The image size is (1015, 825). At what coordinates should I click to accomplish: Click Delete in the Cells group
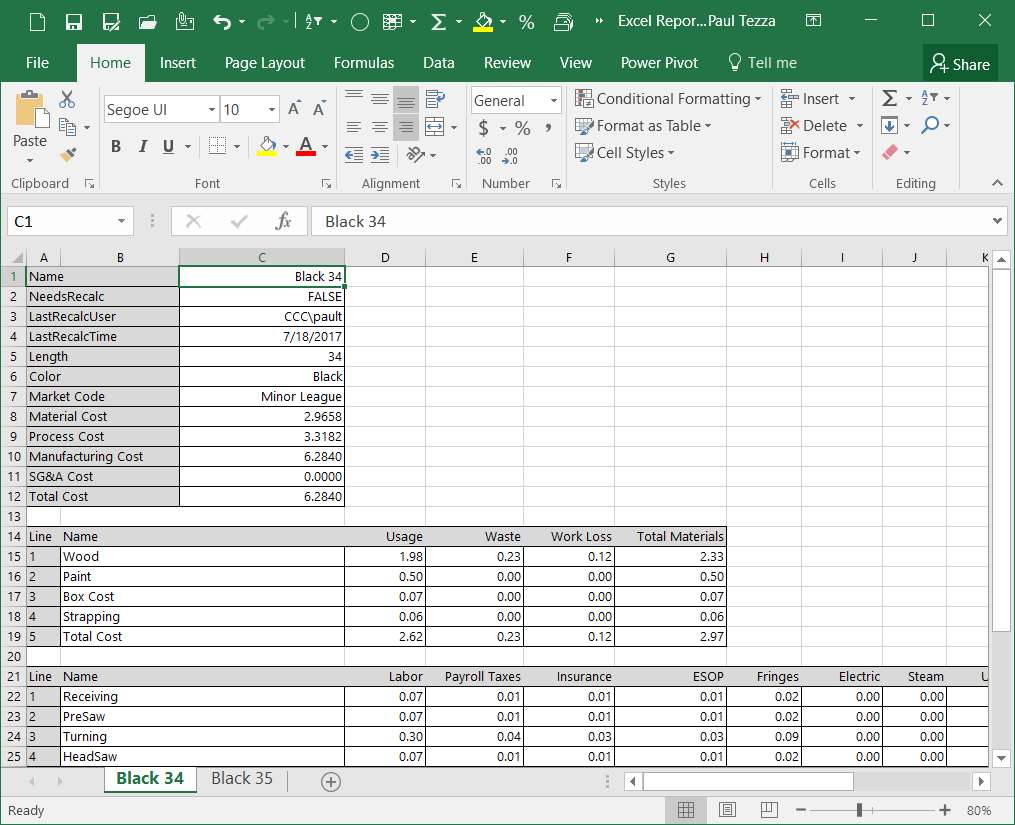pos(822,126)
